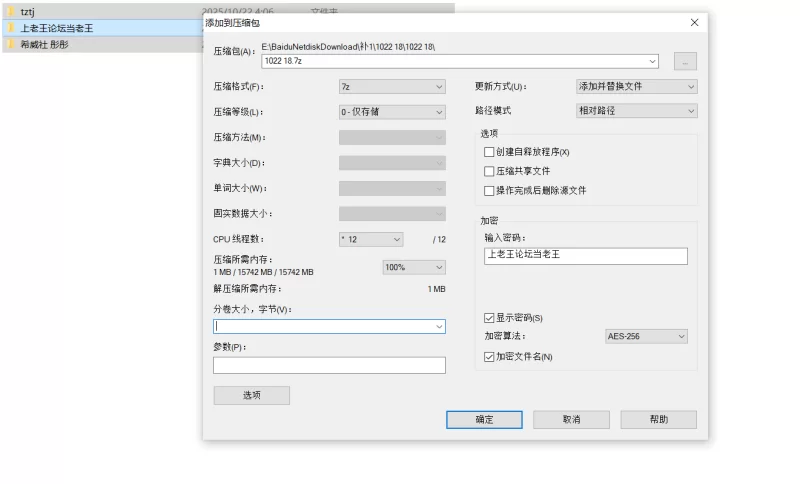Open 加密算法 AES-256 dropdown
800x484 pixels.
click(646, 337)
